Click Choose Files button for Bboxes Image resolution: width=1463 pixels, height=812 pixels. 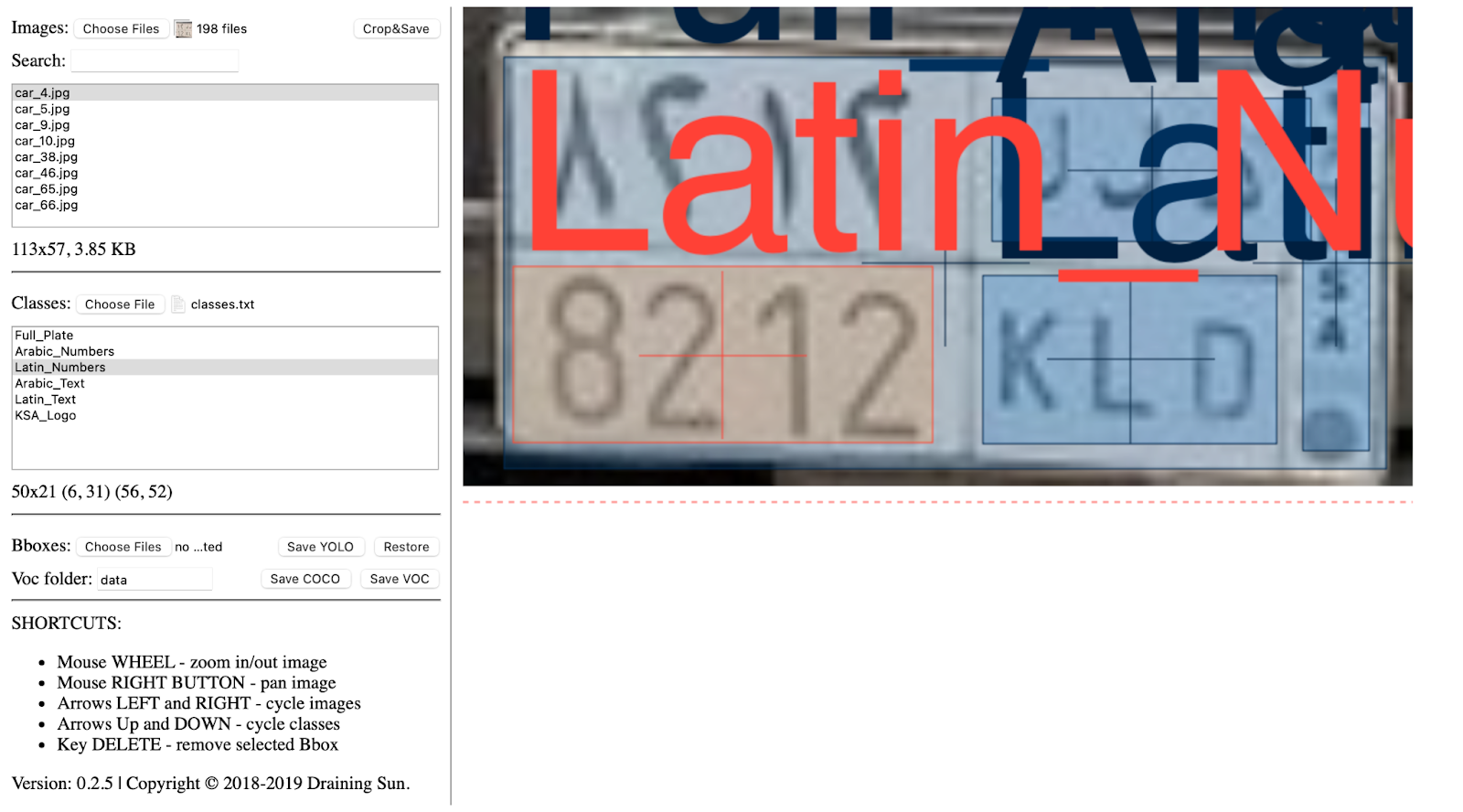pos(123,547)
